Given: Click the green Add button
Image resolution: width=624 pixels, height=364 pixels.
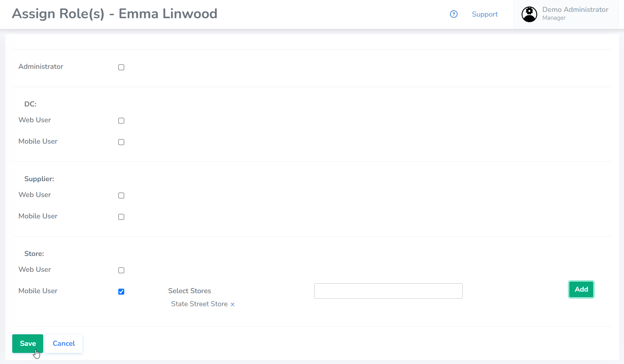Looking at the screenshot, I should (x=581, y=289).
